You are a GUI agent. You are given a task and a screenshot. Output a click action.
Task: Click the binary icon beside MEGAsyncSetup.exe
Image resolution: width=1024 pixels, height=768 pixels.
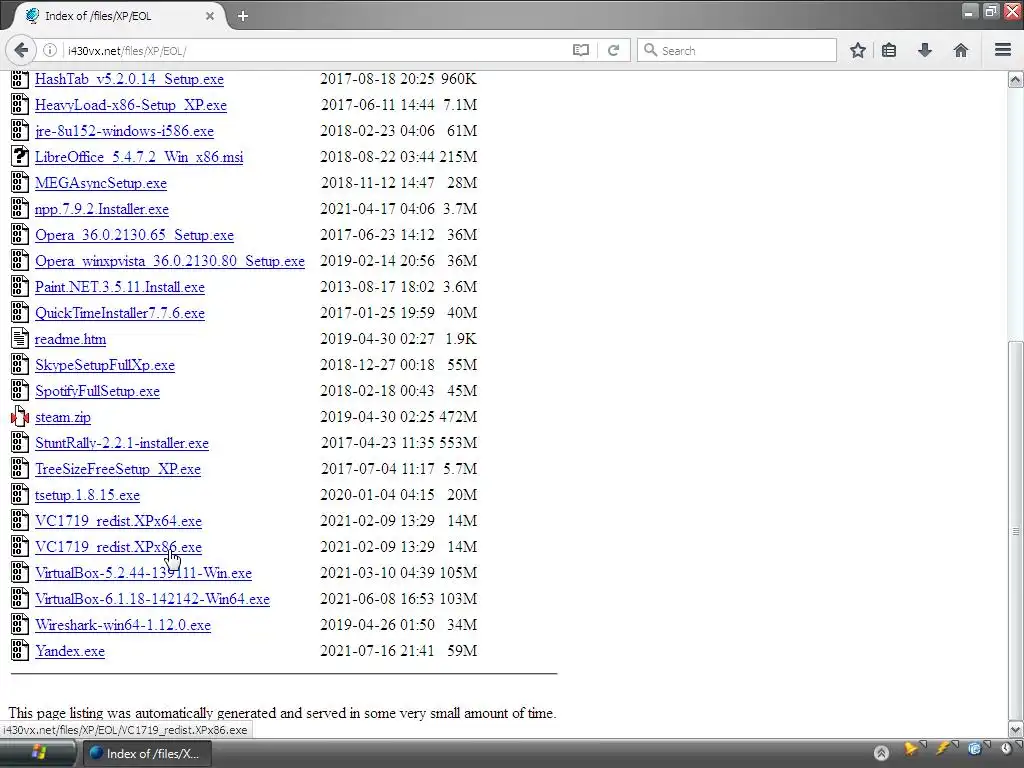[20, 183]
